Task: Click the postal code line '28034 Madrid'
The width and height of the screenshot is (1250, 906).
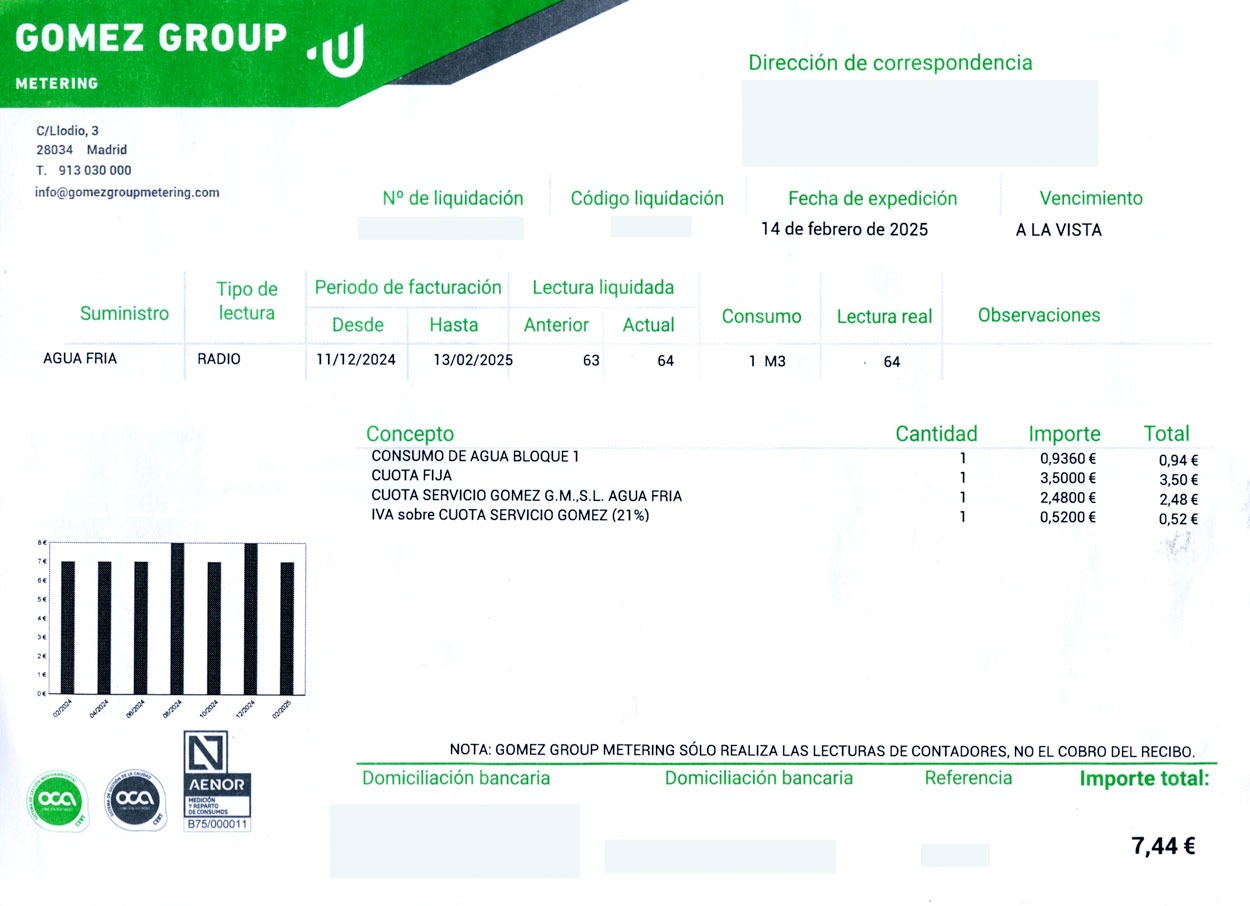Action: pyautogui.click(x=81, y=150)
